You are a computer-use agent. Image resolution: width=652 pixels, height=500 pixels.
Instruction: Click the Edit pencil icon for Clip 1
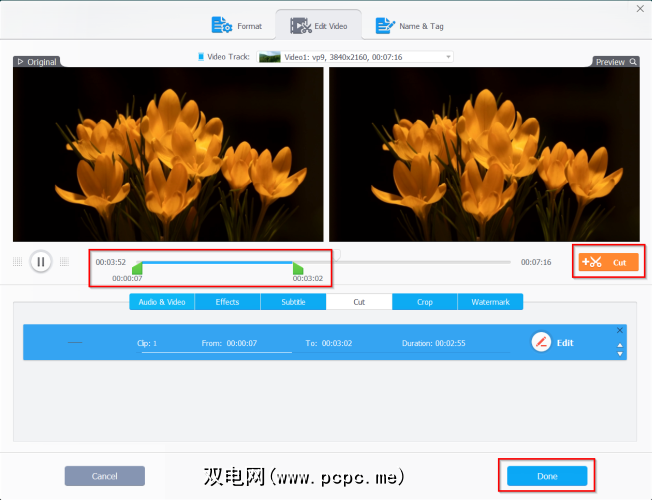(x=541, y=342)
